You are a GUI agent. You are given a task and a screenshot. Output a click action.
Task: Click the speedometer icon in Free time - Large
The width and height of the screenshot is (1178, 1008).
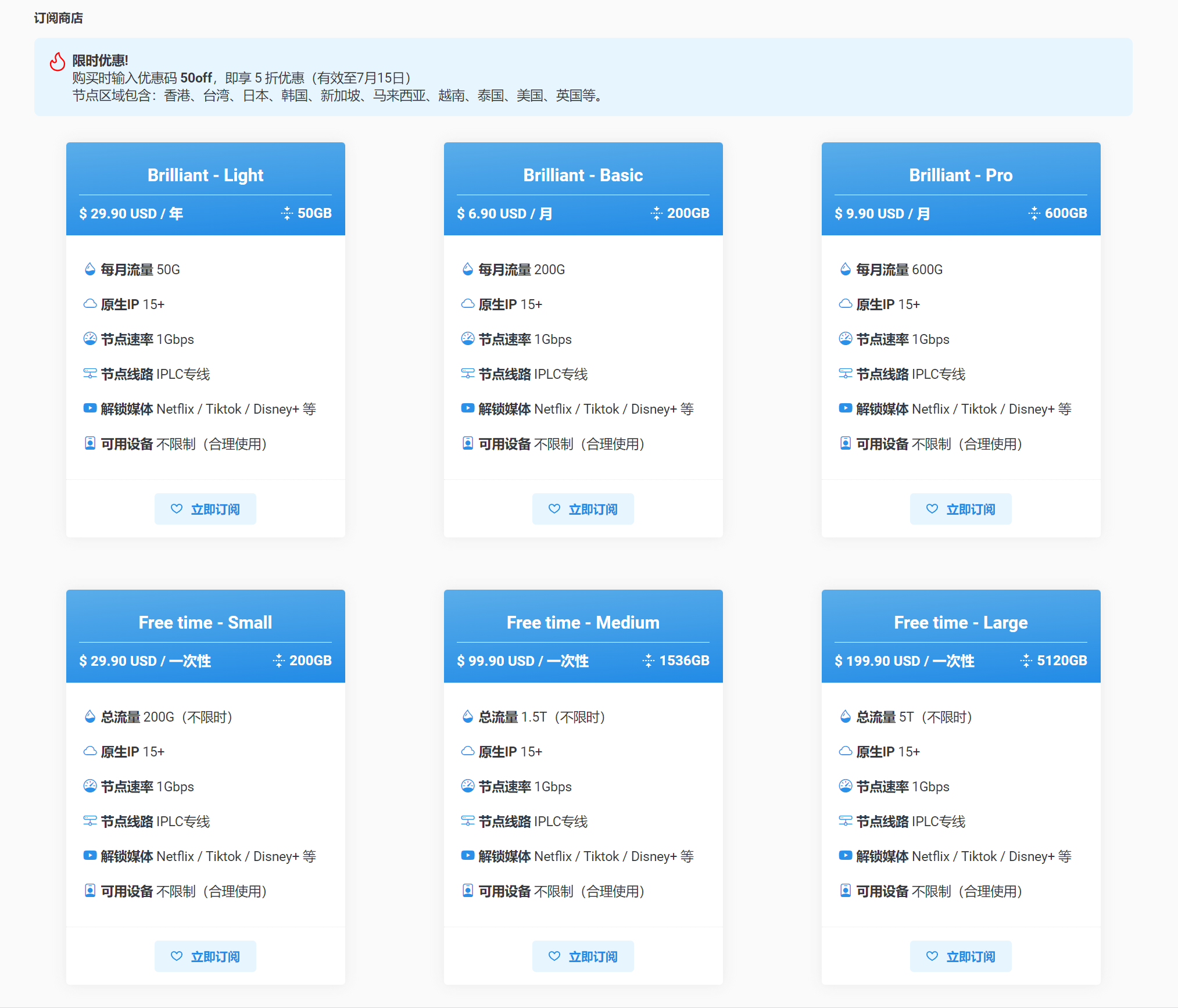pos(845,786)
